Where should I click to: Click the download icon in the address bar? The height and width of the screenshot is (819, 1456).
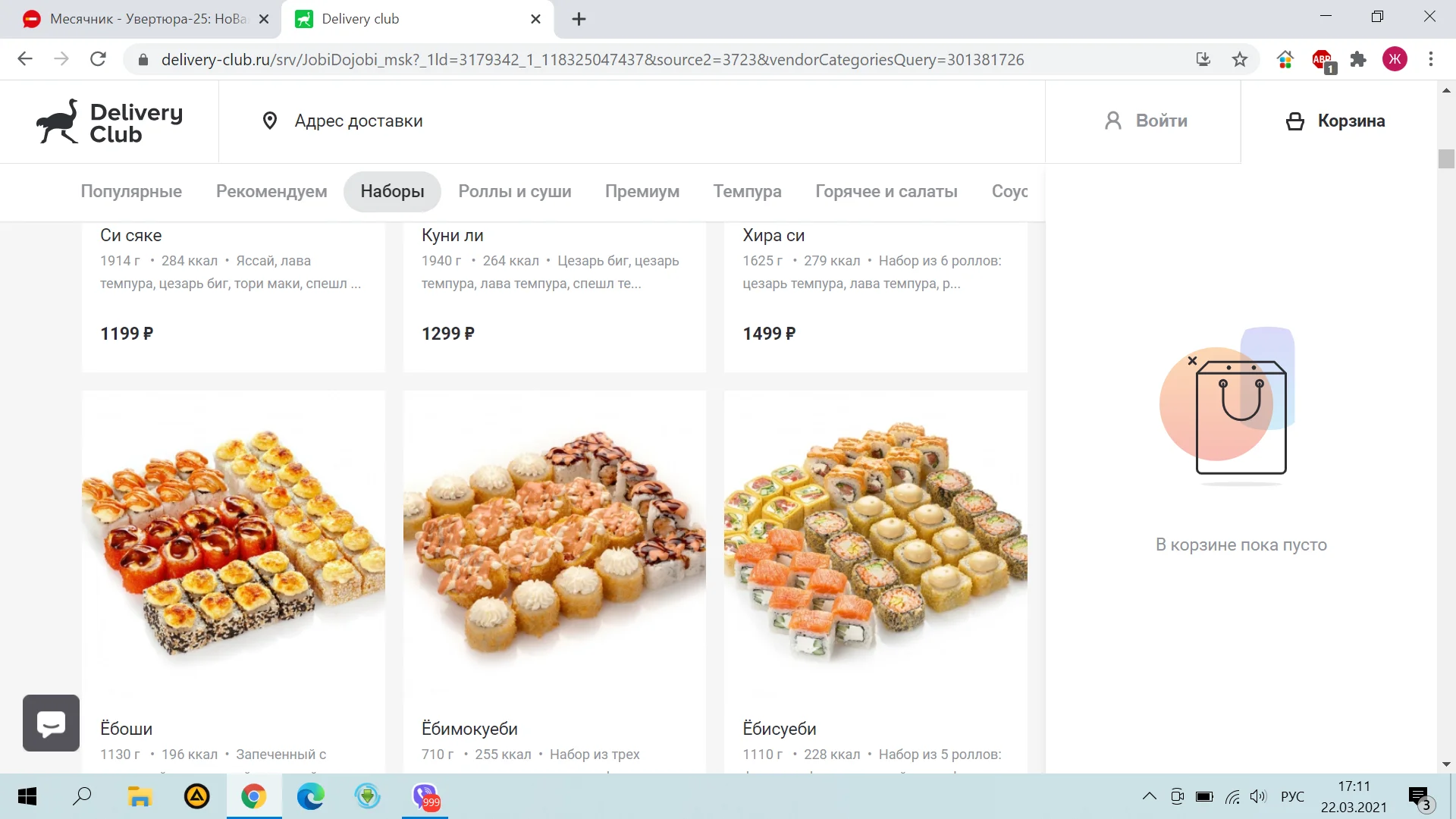pos(1203,59)
